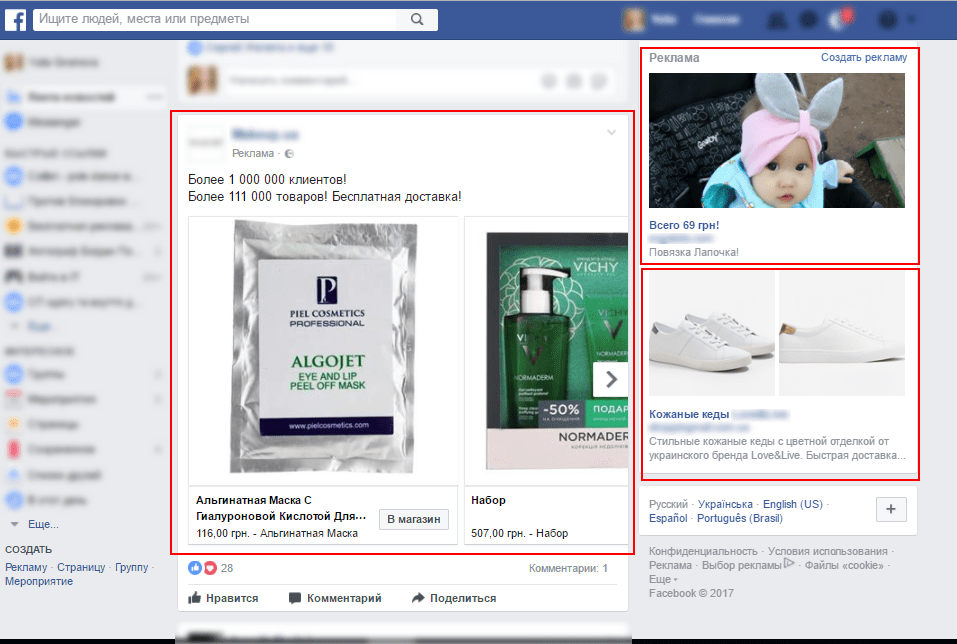Open the white sneakers ad image
This screenshot has height=644, width=957.
click(x=777, y=334)
